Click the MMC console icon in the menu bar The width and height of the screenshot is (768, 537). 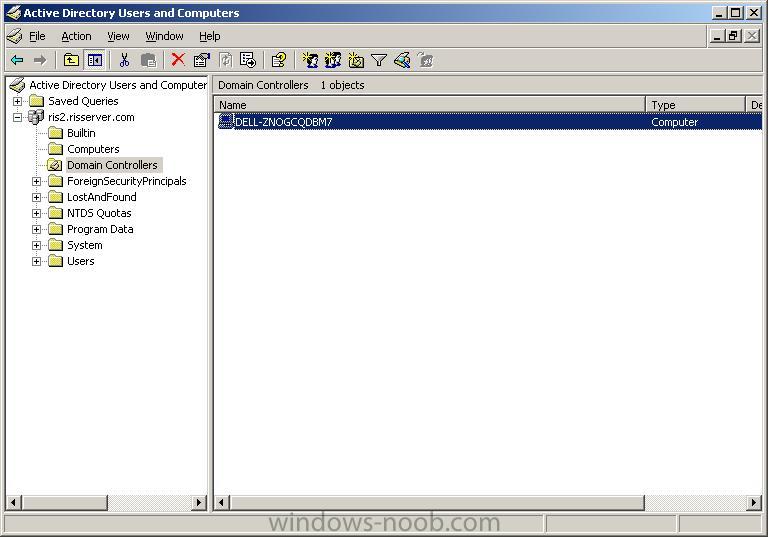coord(15,36)
